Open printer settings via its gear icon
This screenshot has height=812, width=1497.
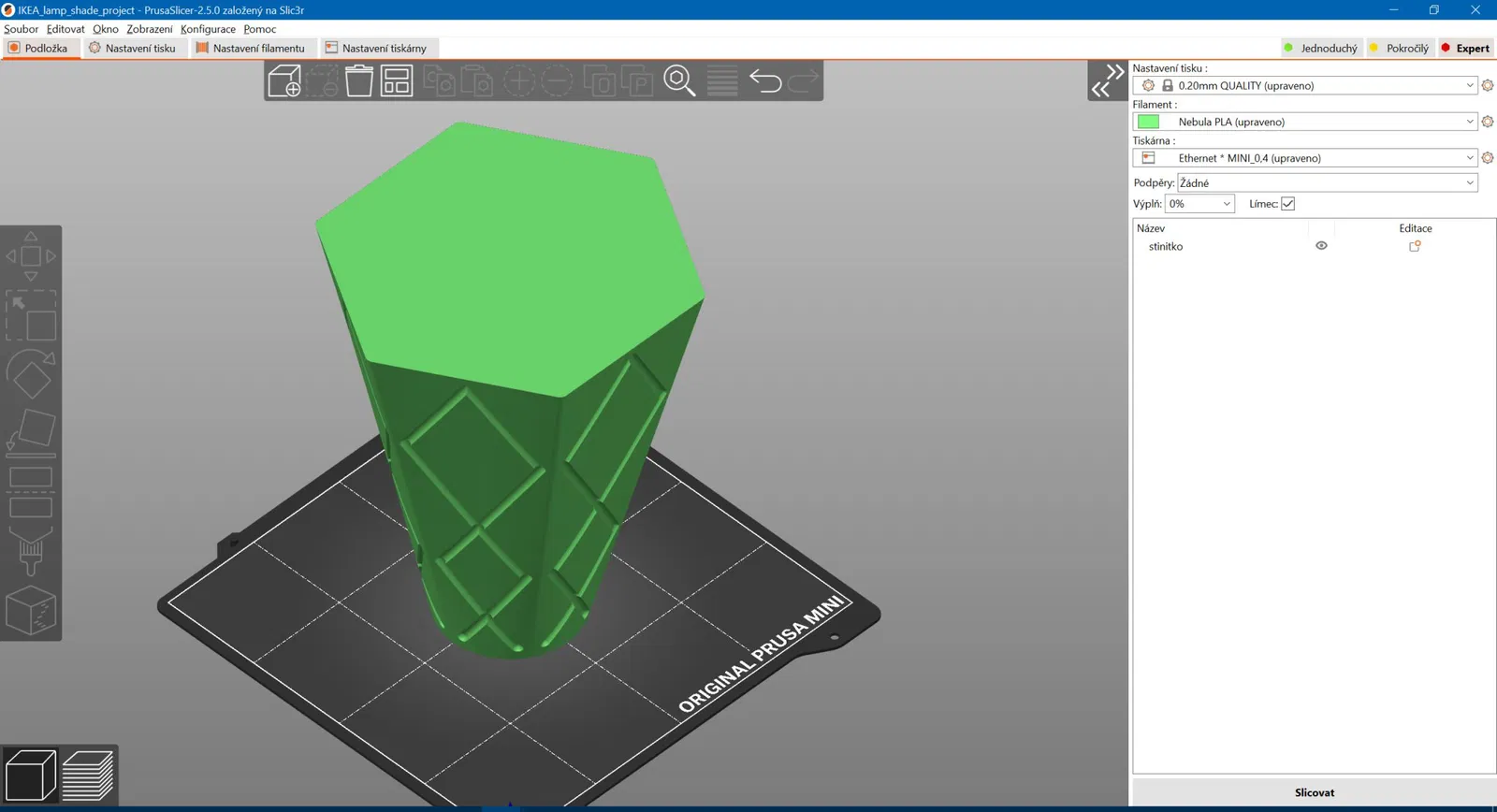coord(1488,158)
